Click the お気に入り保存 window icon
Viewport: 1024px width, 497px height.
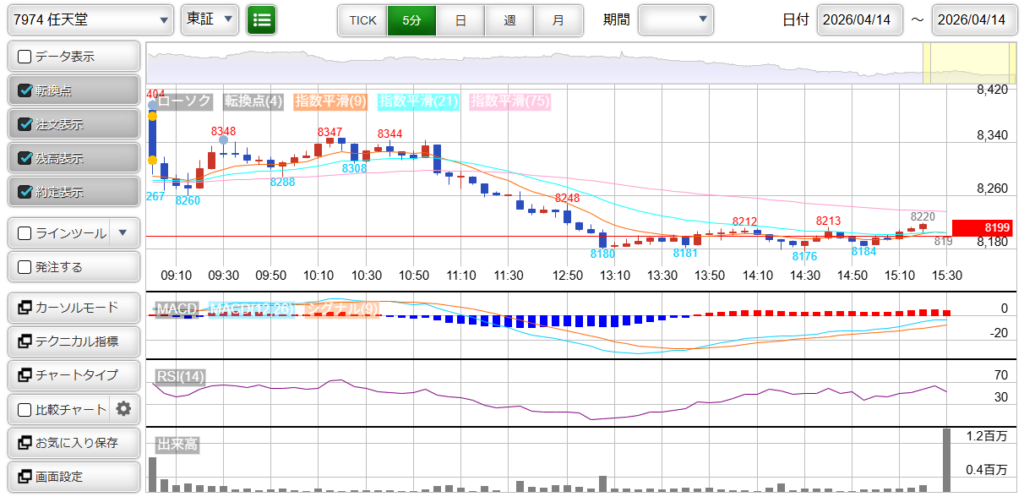point(24,442)
